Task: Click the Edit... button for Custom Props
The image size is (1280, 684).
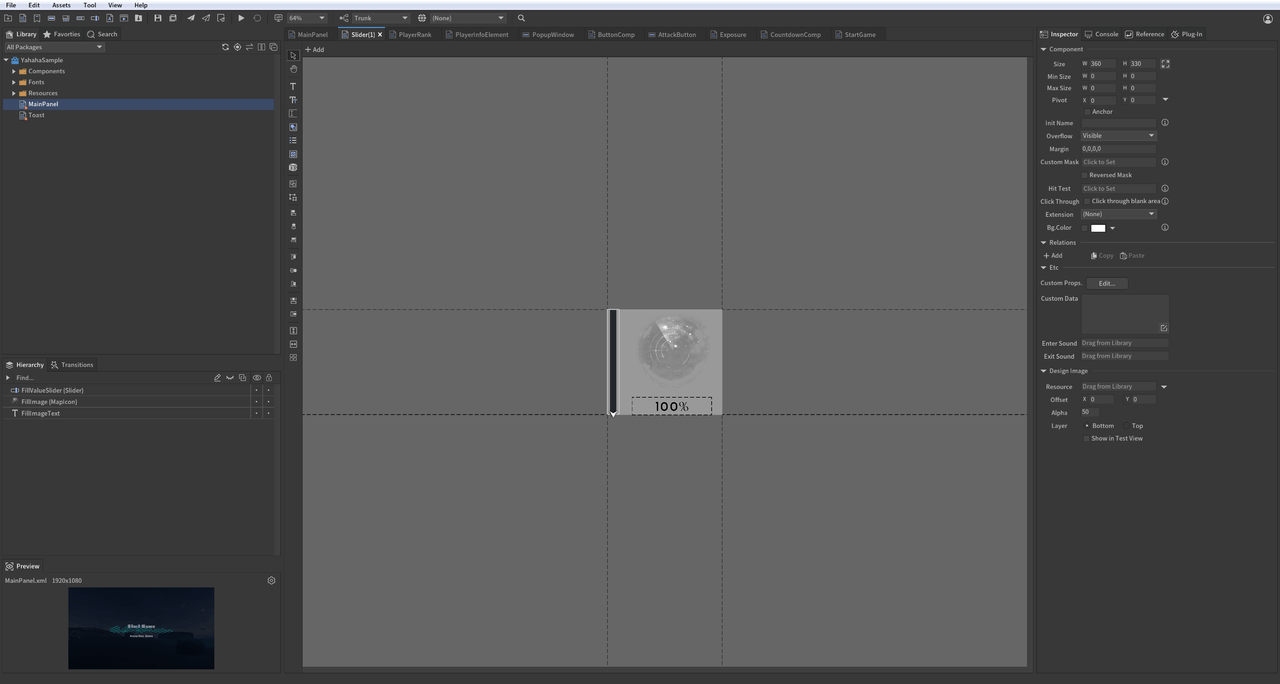Action: coord(1106,283)
